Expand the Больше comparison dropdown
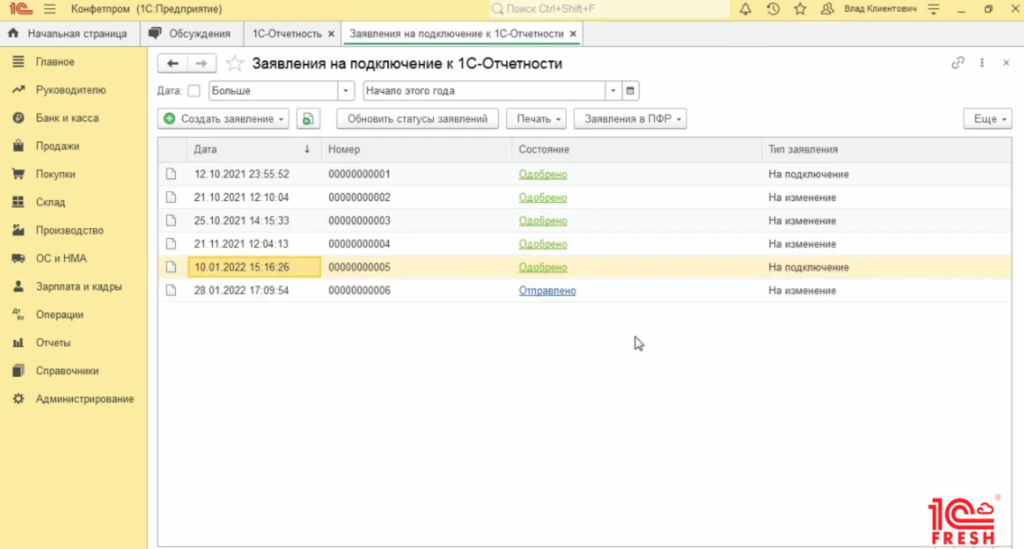1024x549 pixels. tap(345, 91)
